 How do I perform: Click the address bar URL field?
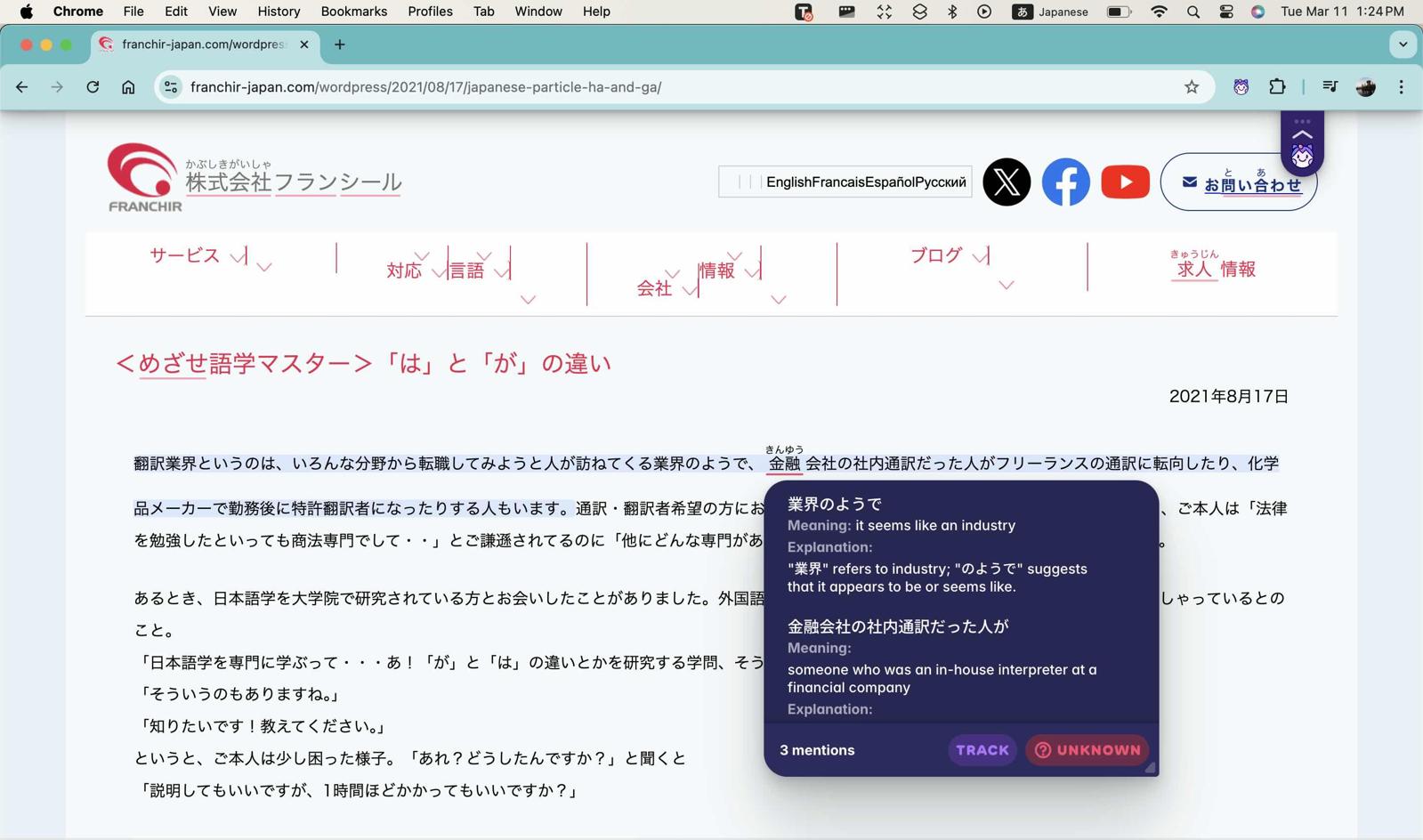(685, 86)
